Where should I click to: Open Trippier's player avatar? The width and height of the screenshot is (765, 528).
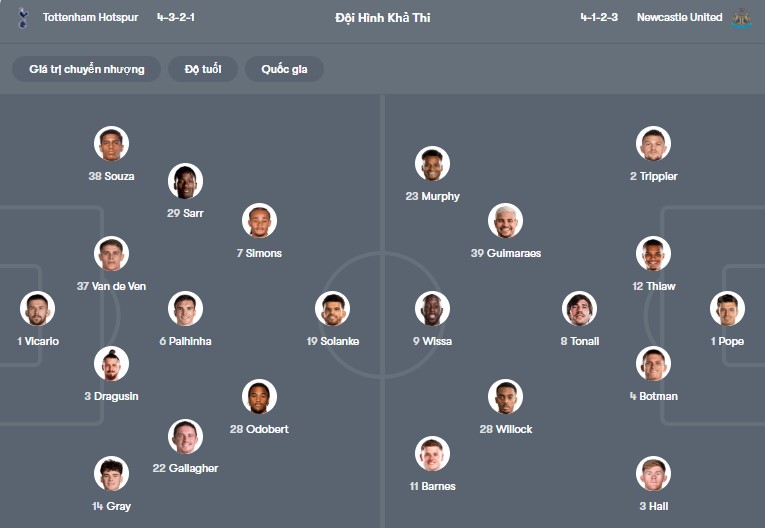tap(653, 144)
